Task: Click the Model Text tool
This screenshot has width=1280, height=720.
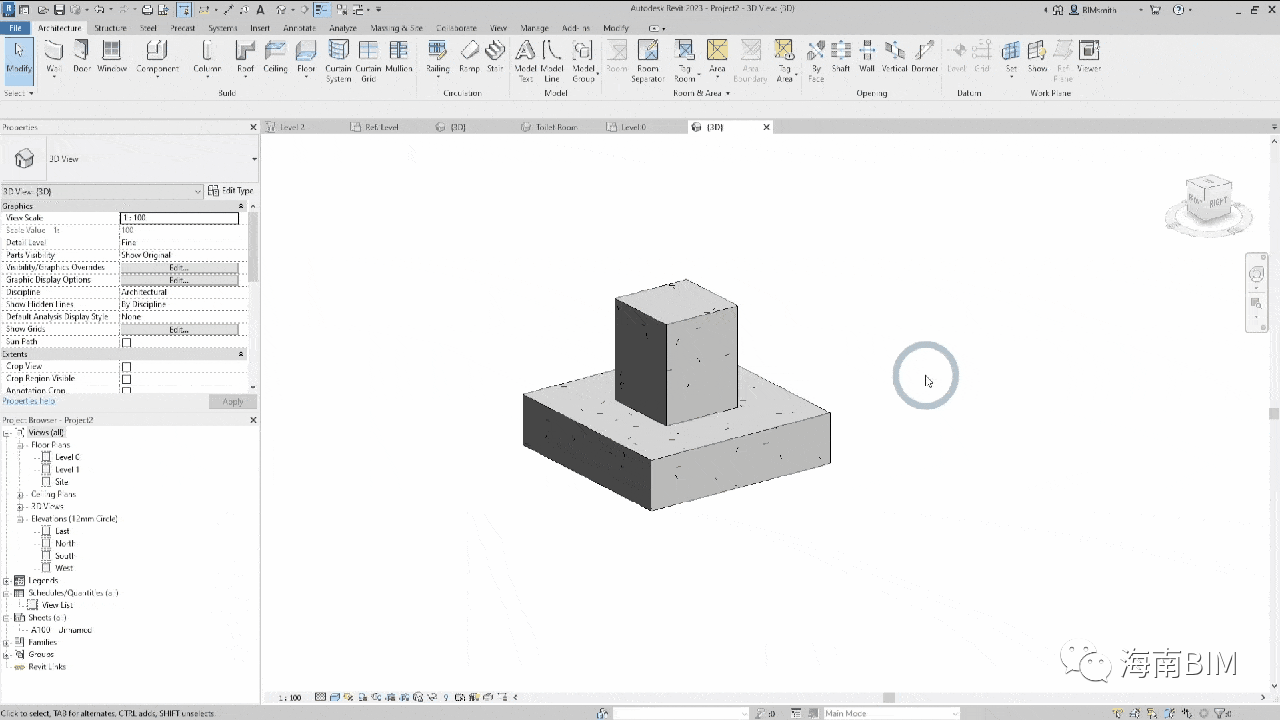Action: click(x=525, y=61)
